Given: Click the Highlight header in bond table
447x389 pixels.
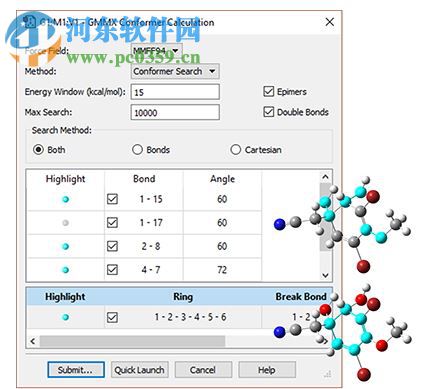Looking at the screenshot, I should point(65,179).
